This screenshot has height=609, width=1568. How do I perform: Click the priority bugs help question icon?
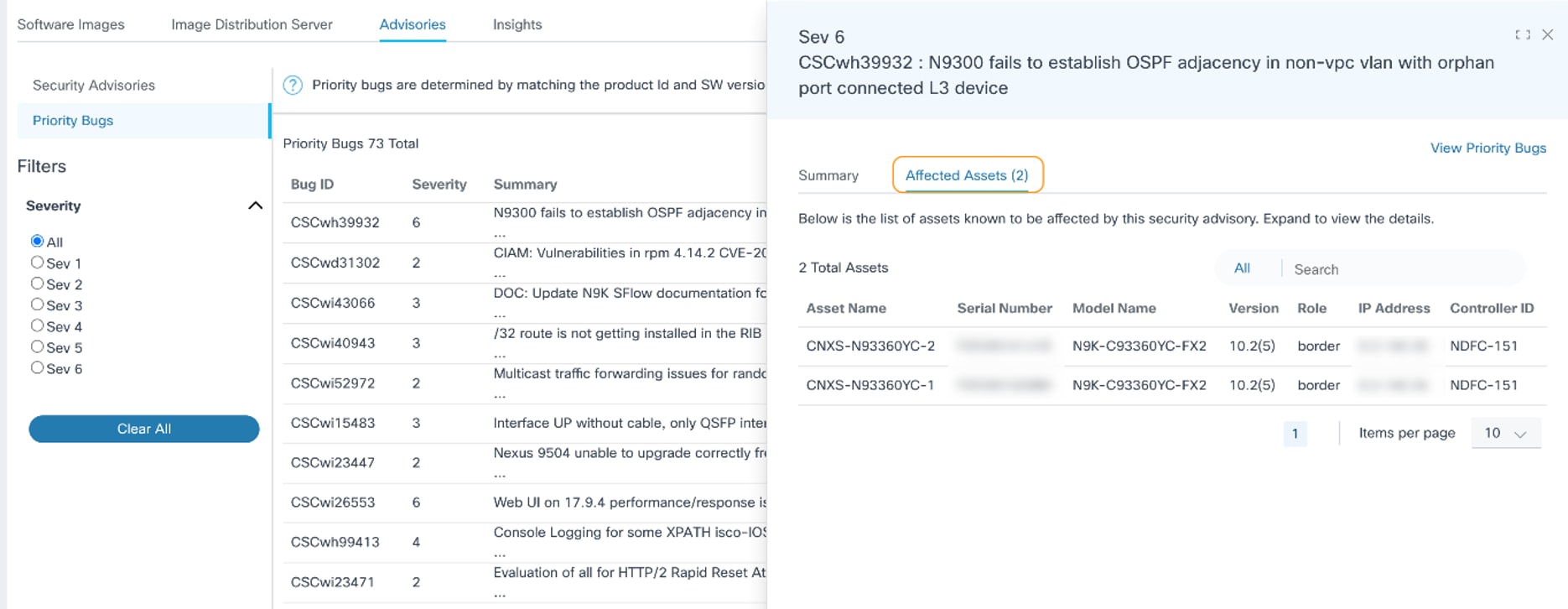[x=293, y=85]
